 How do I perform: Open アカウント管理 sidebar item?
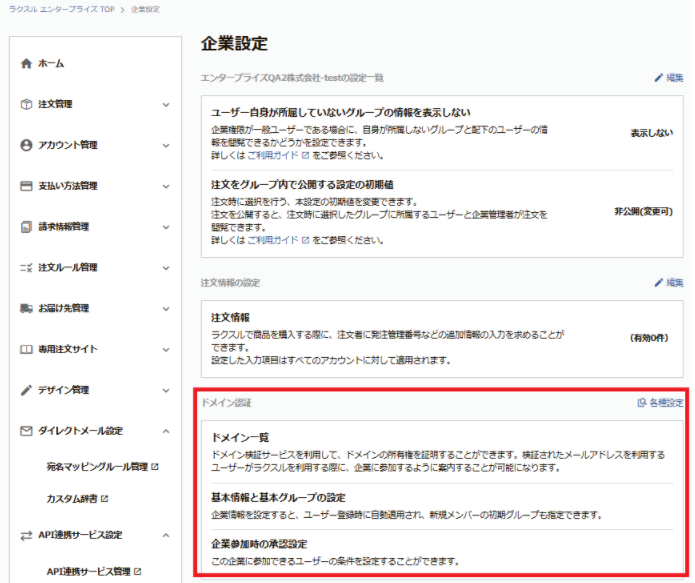(68, 145)
